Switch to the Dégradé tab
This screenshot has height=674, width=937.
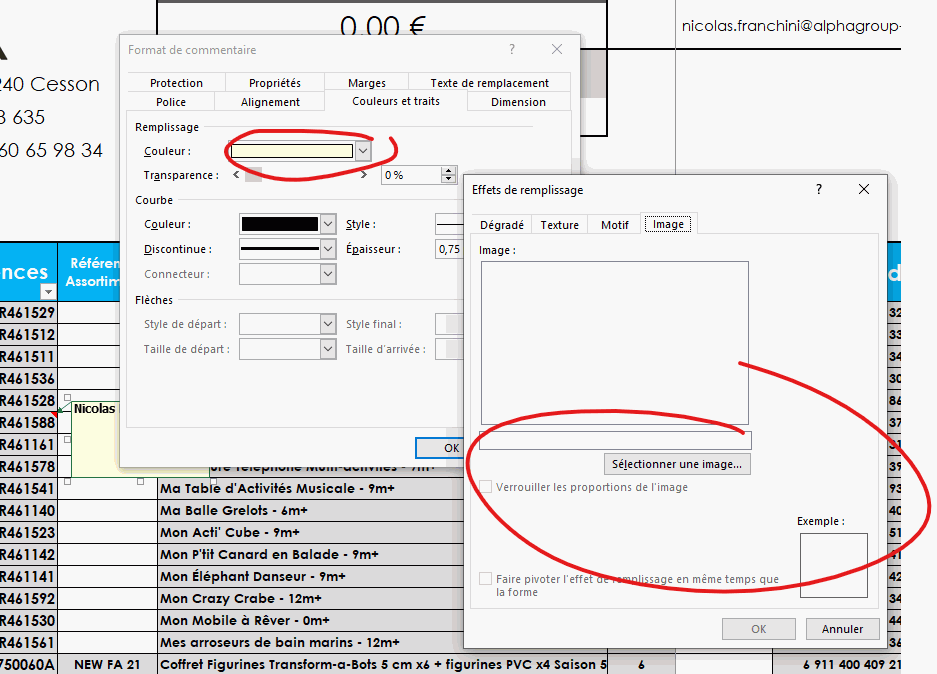[501, 225]
